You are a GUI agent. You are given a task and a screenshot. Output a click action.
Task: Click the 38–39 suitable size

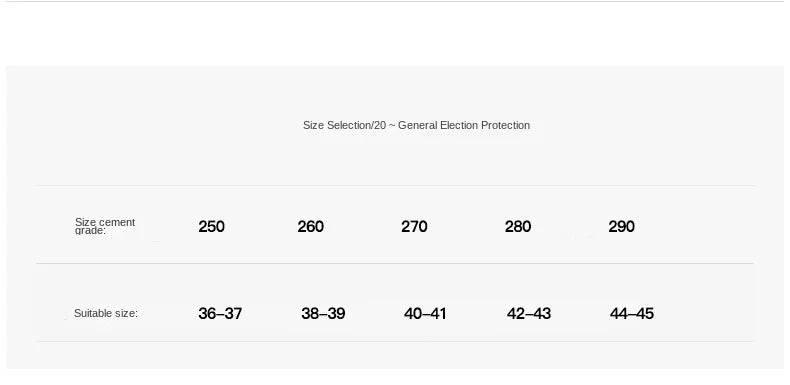323,313
